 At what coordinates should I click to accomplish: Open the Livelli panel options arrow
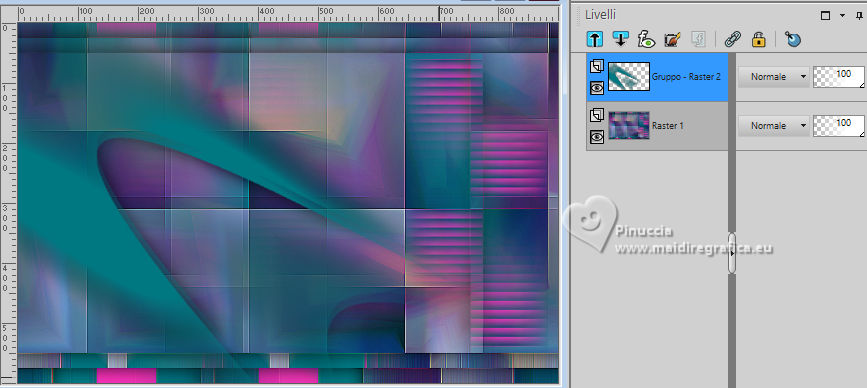[842, 15]
